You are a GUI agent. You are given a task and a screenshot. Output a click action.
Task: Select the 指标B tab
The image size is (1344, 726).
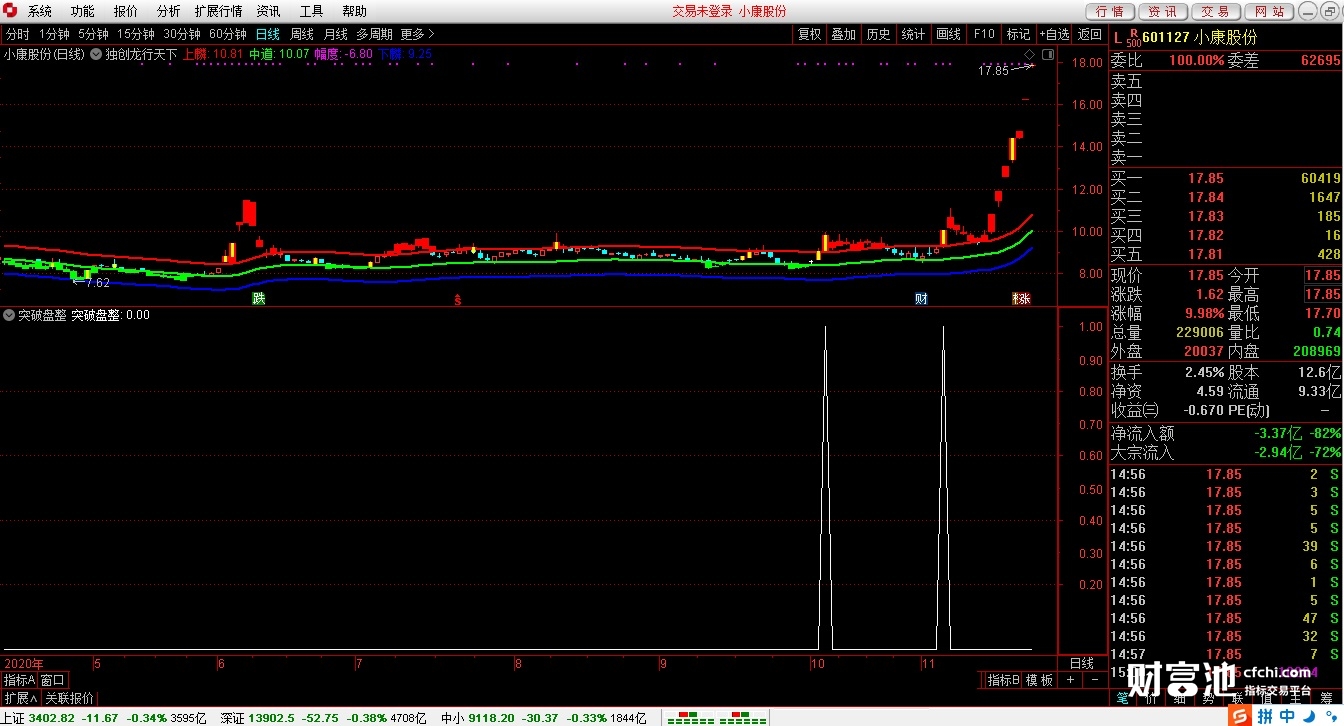click(x=1003, y=680)
